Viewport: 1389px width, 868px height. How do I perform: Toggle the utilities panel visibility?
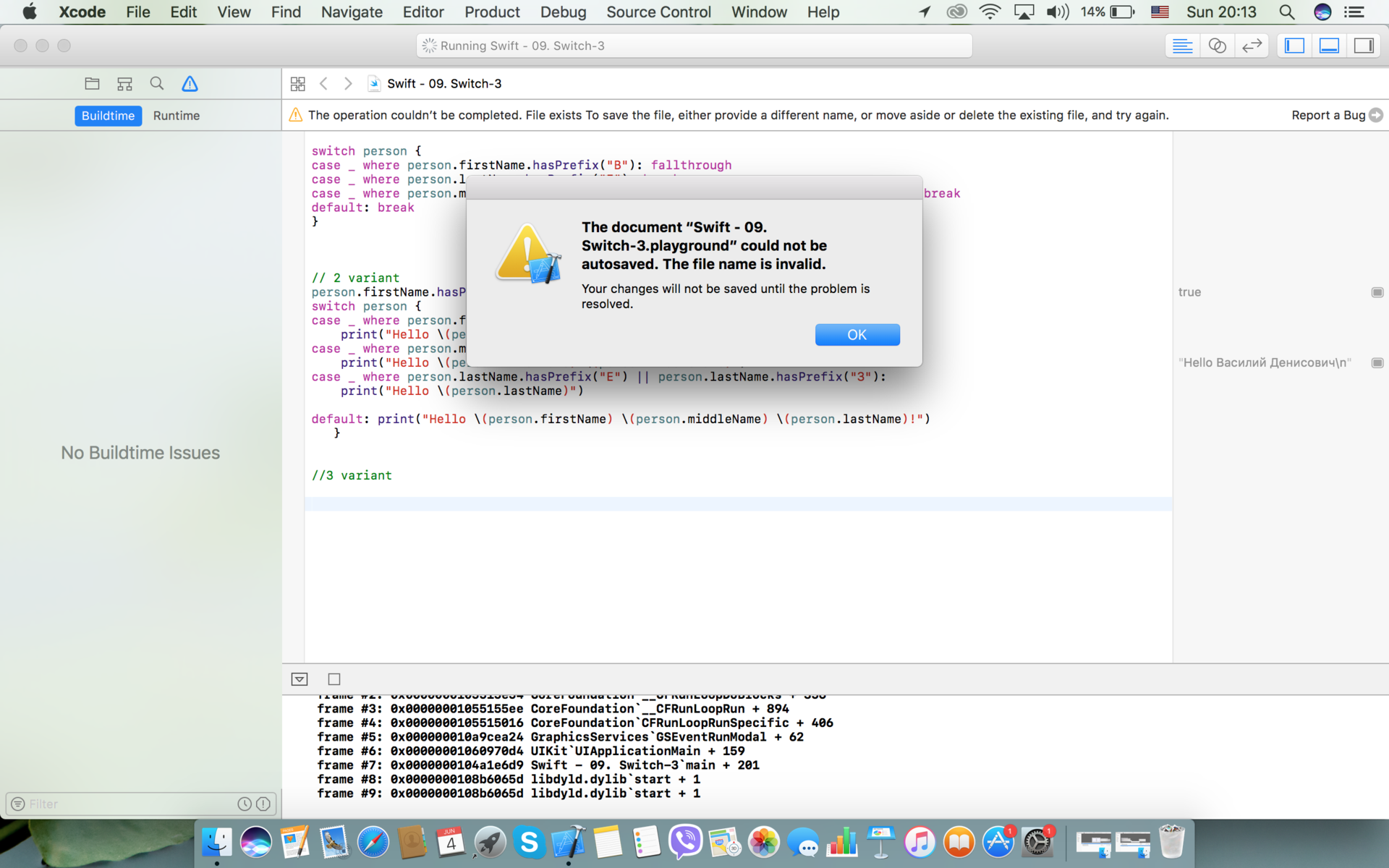pyautogui.click(x=1364, y=46)
